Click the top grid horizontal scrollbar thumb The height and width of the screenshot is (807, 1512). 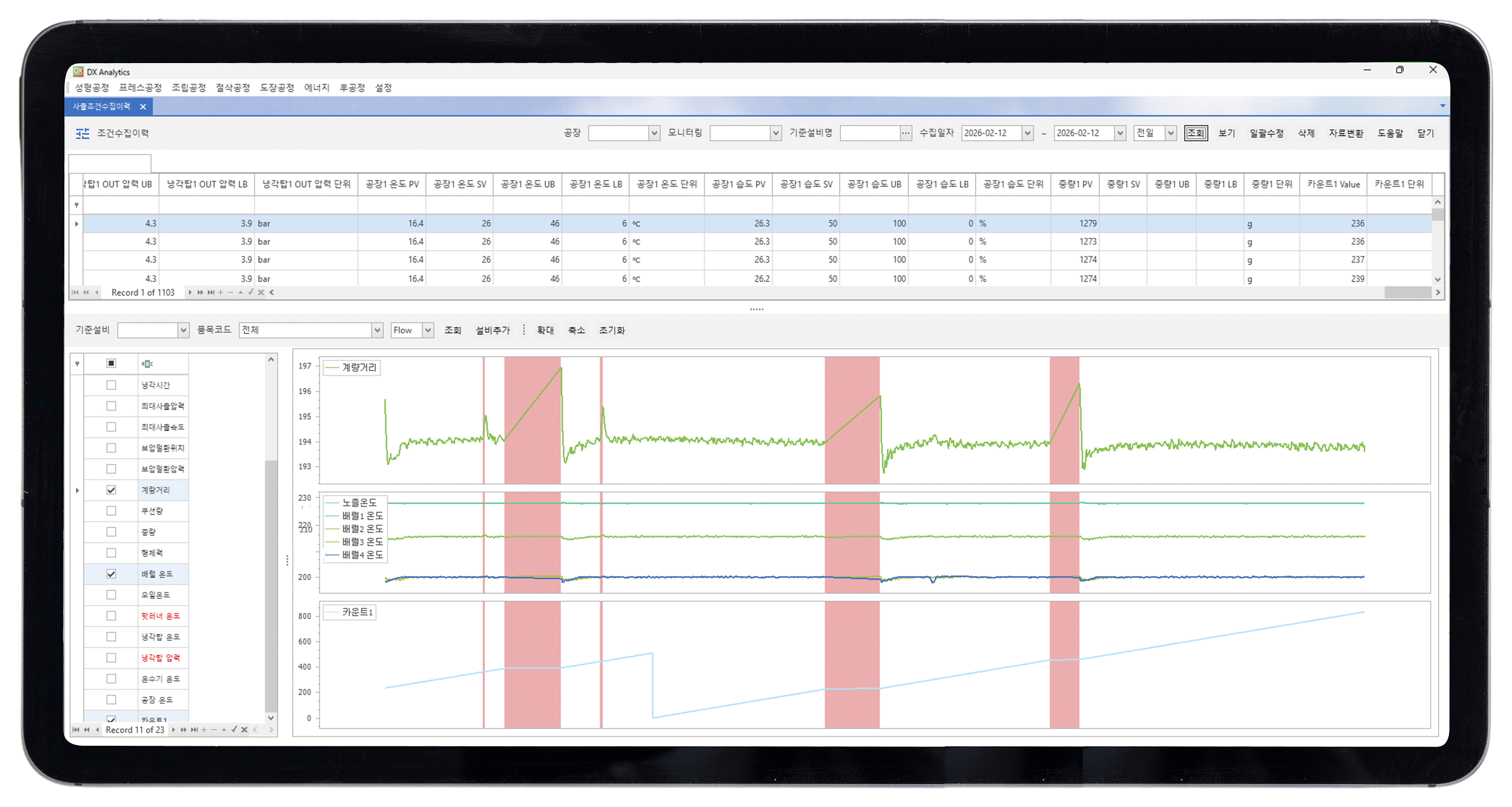(1407, 292)
